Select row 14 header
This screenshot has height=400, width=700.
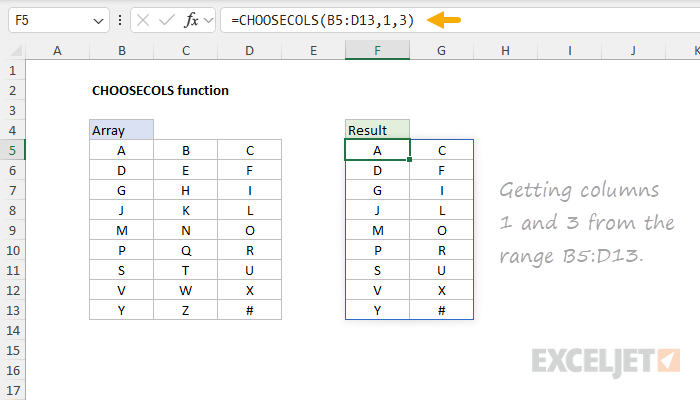pos(12,330)
